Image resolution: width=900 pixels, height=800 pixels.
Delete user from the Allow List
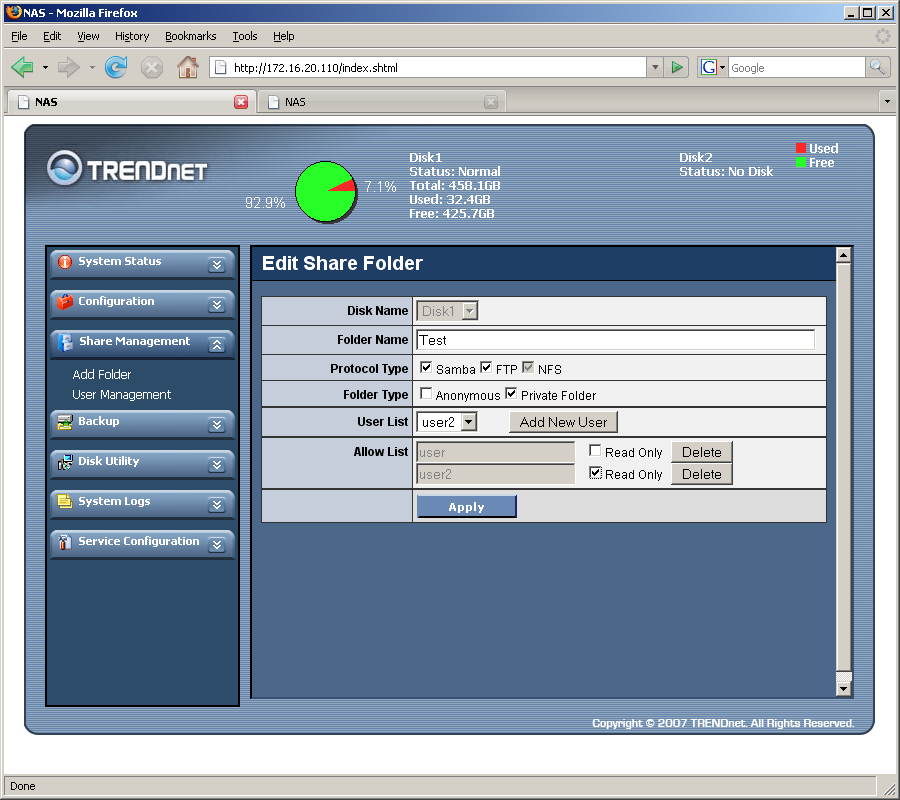click(701, 452)
